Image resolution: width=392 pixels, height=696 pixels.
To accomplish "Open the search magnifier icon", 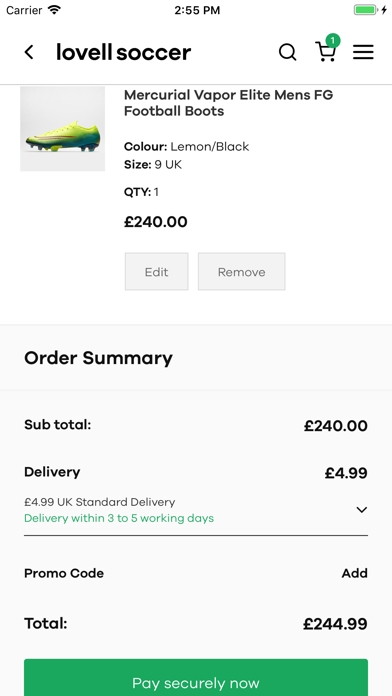I will 288,52.
